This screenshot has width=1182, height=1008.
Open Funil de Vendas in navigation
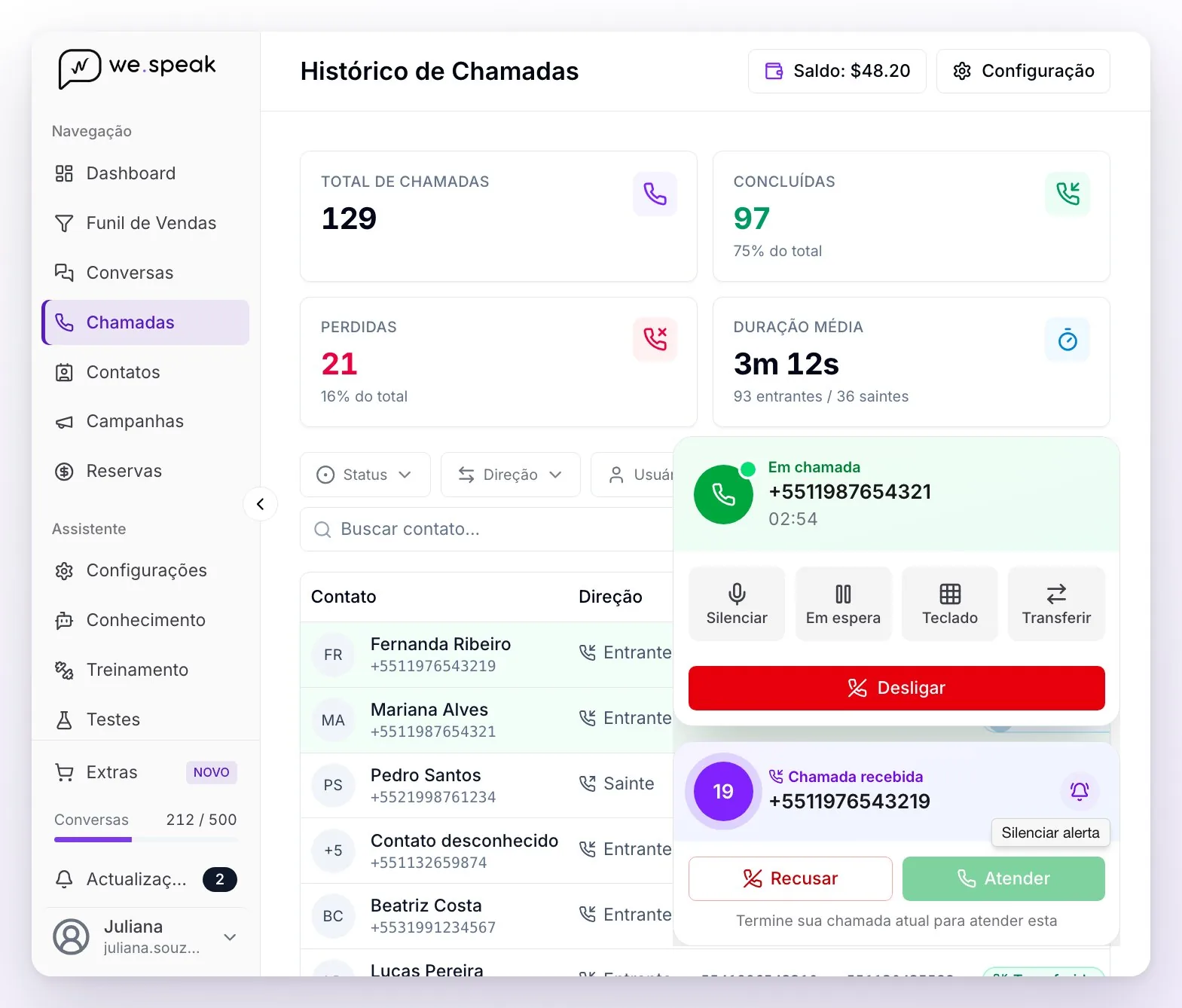[145, 223]
